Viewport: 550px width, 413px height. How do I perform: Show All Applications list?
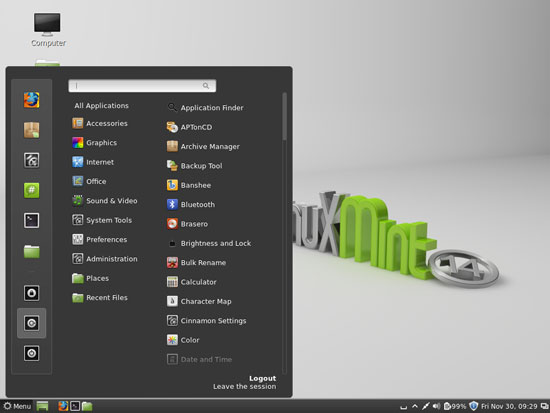point(101,106)
